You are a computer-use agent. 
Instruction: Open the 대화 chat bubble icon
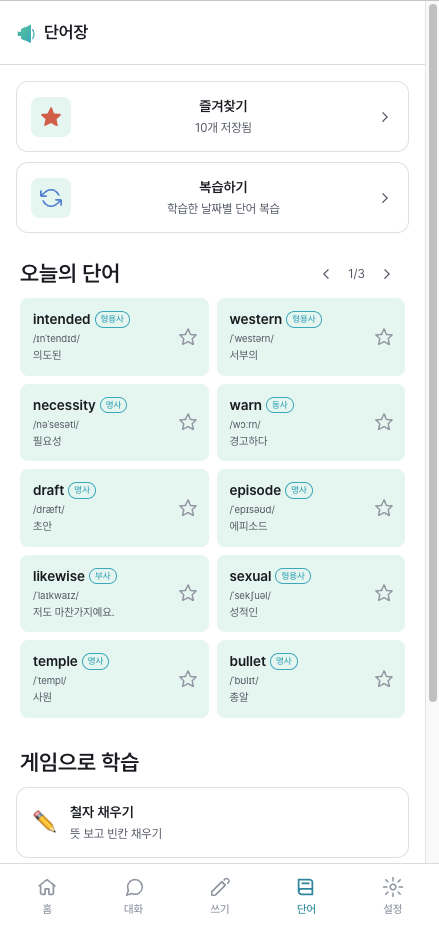coord(134,887)
